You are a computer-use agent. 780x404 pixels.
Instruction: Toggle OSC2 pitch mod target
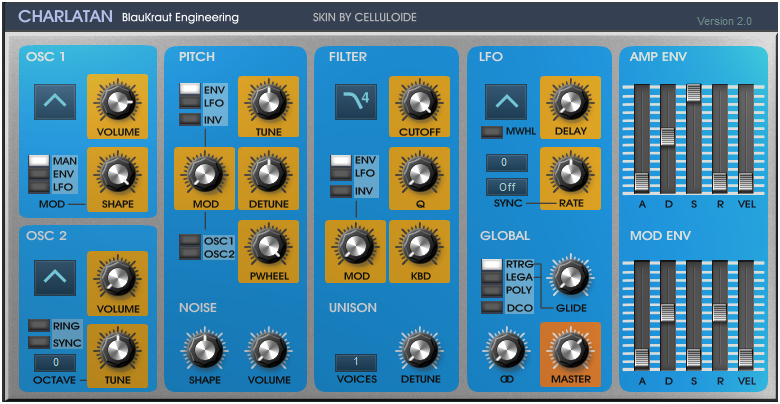[190, 253]
